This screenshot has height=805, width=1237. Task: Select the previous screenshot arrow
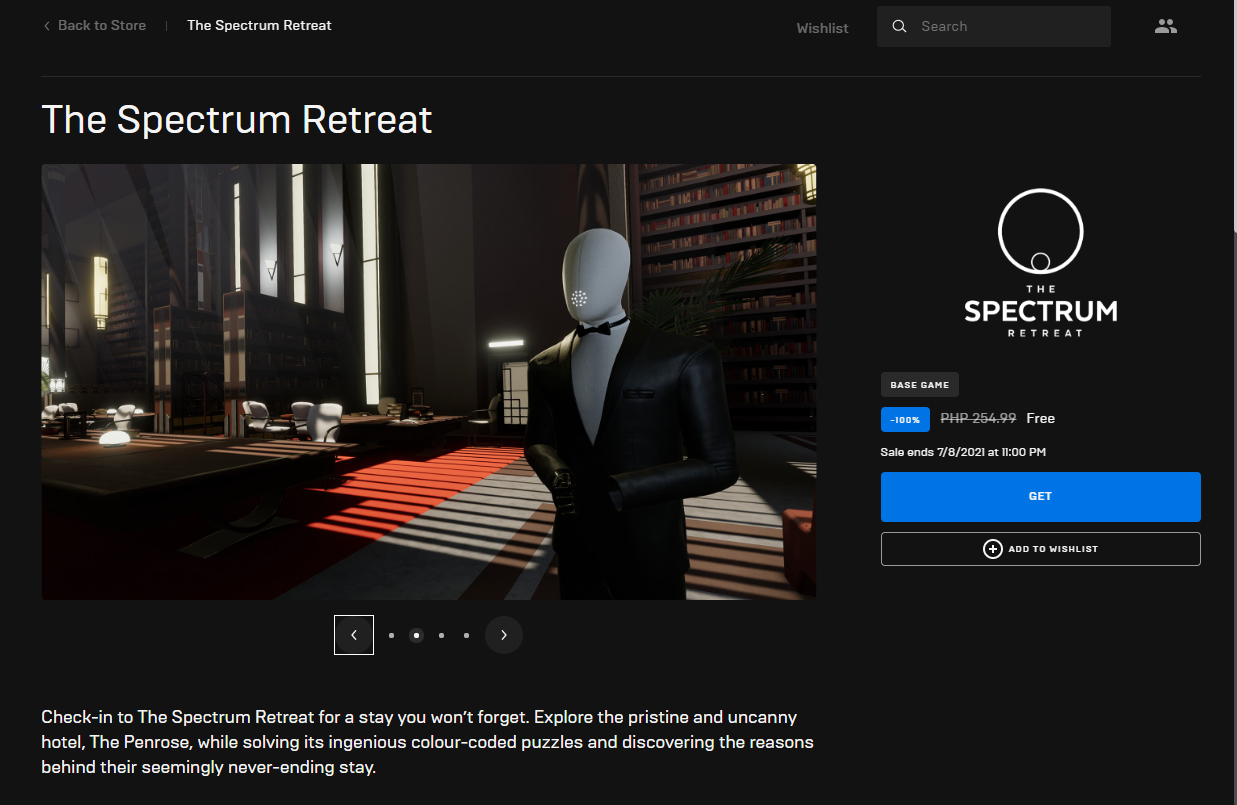point(354,635)
